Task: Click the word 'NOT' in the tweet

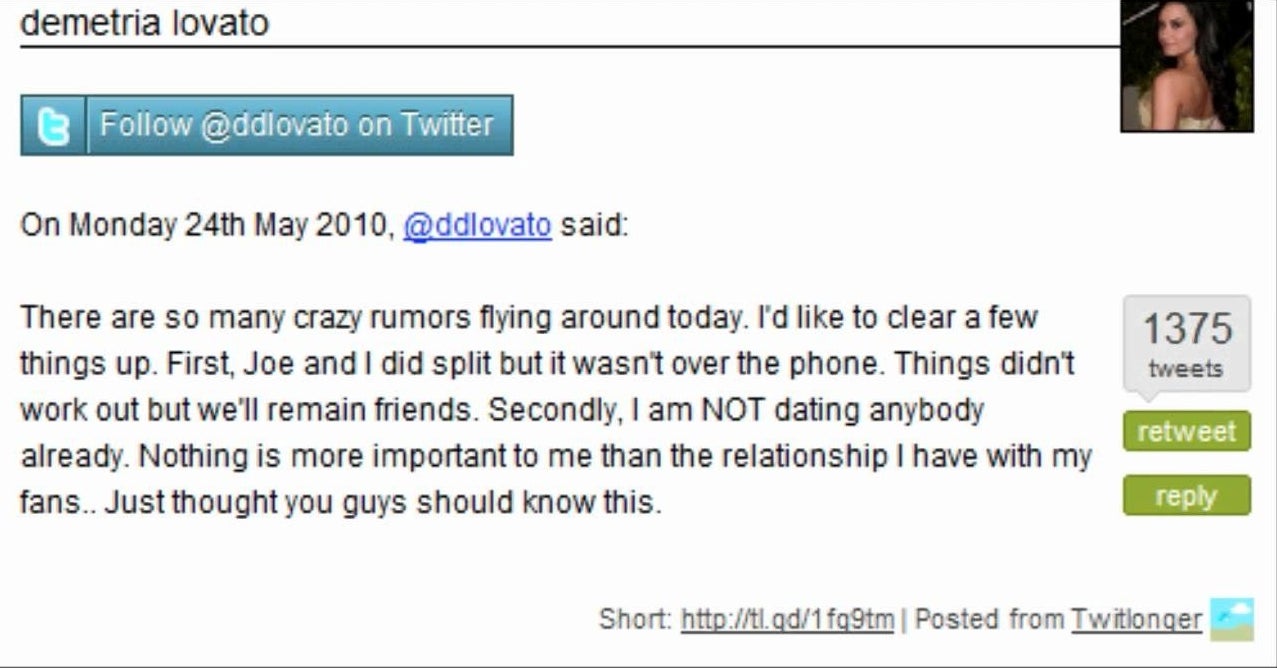Action: click(x=737, y=410)
